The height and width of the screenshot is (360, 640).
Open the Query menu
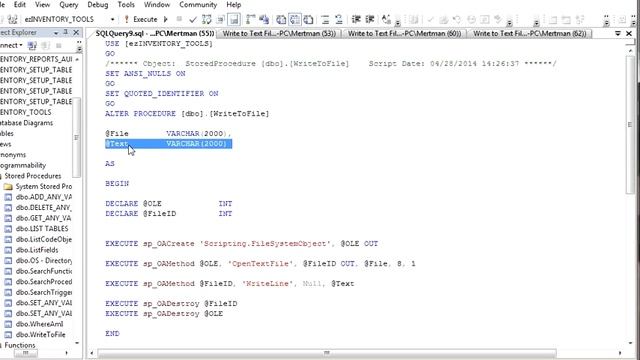69,5
